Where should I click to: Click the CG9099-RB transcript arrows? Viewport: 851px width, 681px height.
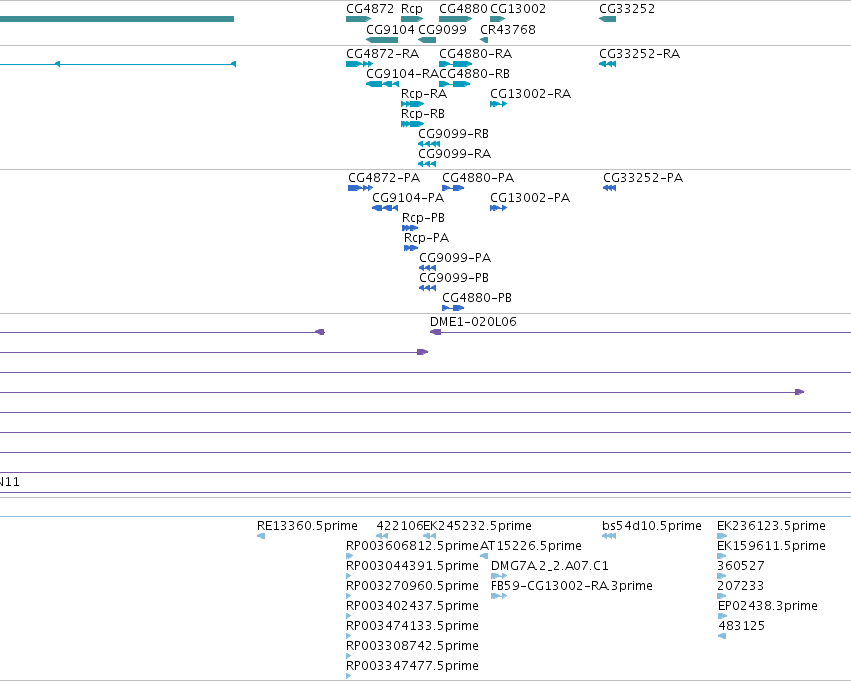[x=429, y=144]
